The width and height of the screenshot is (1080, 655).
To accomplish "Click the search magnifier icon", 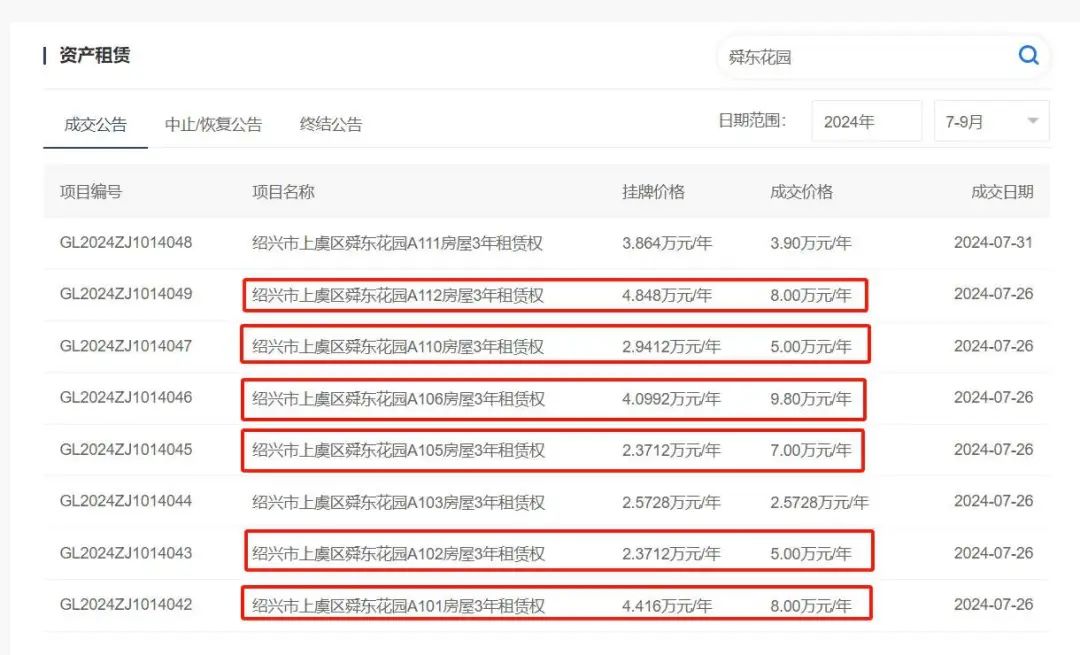I will (1028, 56).
